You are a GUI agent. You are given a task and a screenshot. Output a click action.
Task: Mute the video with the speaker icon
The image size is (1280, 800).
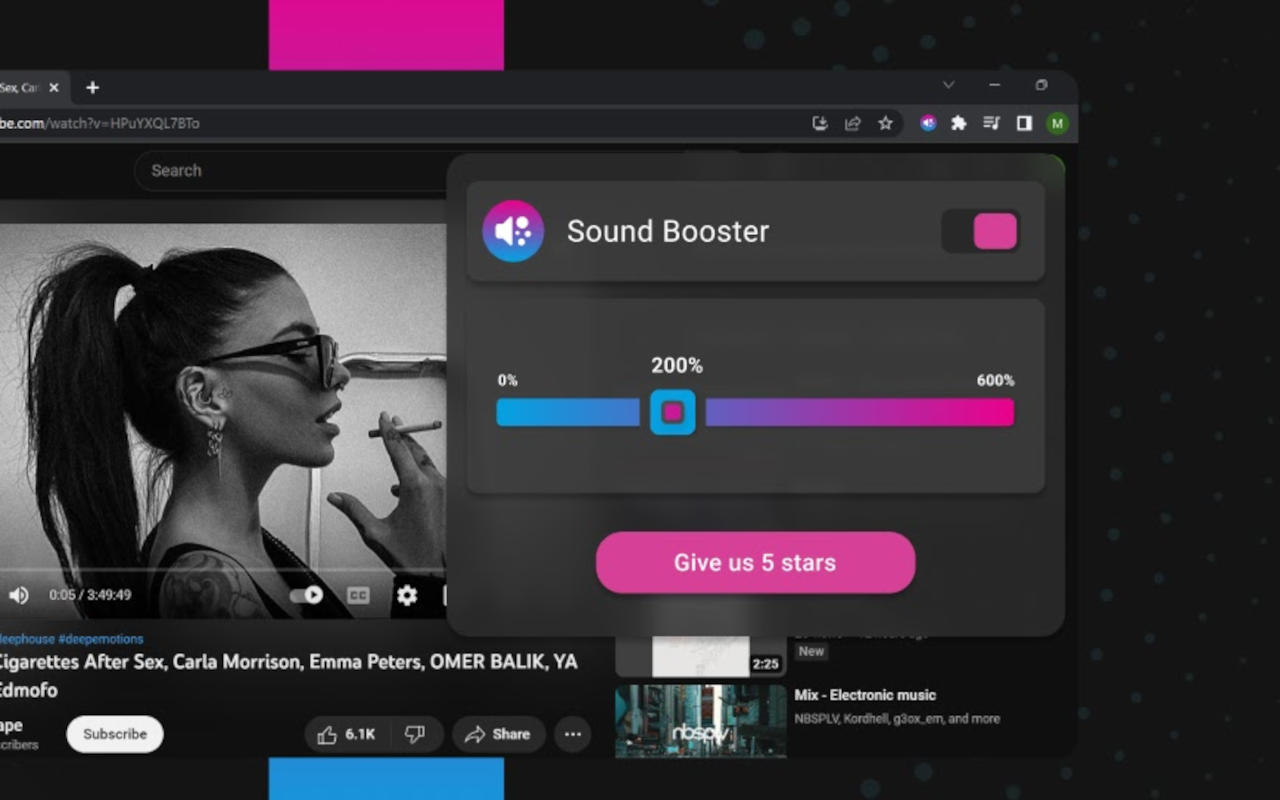[x=18, y=595]
